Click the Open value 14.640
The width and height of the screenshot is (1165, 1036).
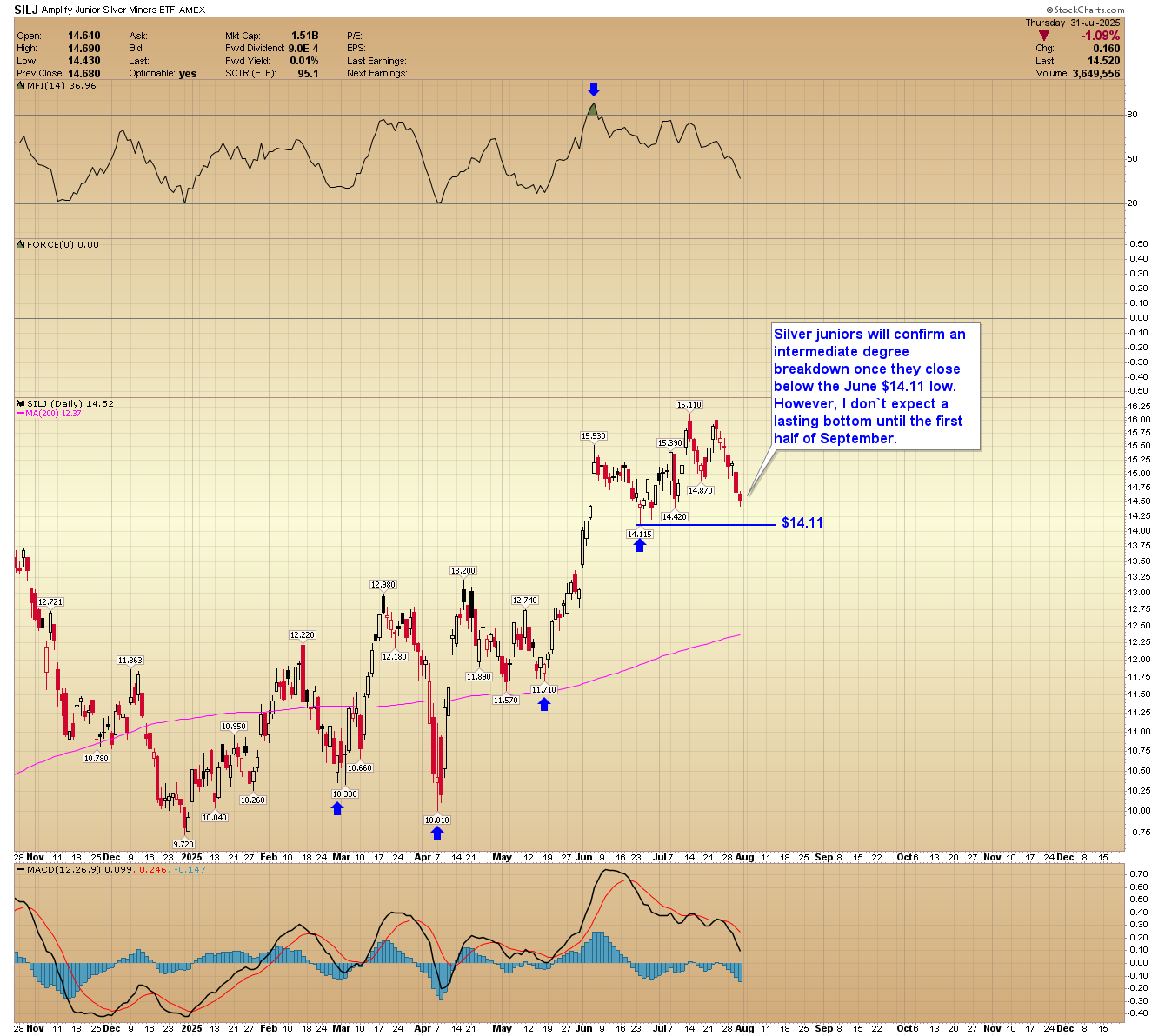point(84,36)
